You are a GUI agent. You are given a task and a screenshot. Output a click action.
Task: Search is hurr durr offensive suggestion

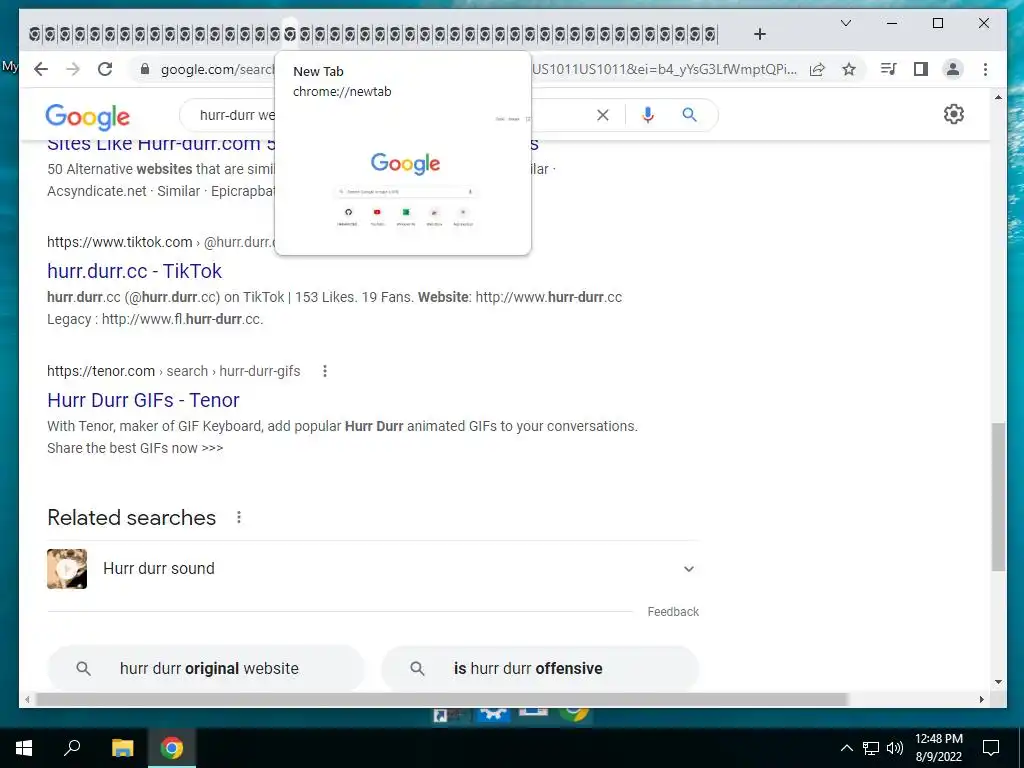(540, 668)
